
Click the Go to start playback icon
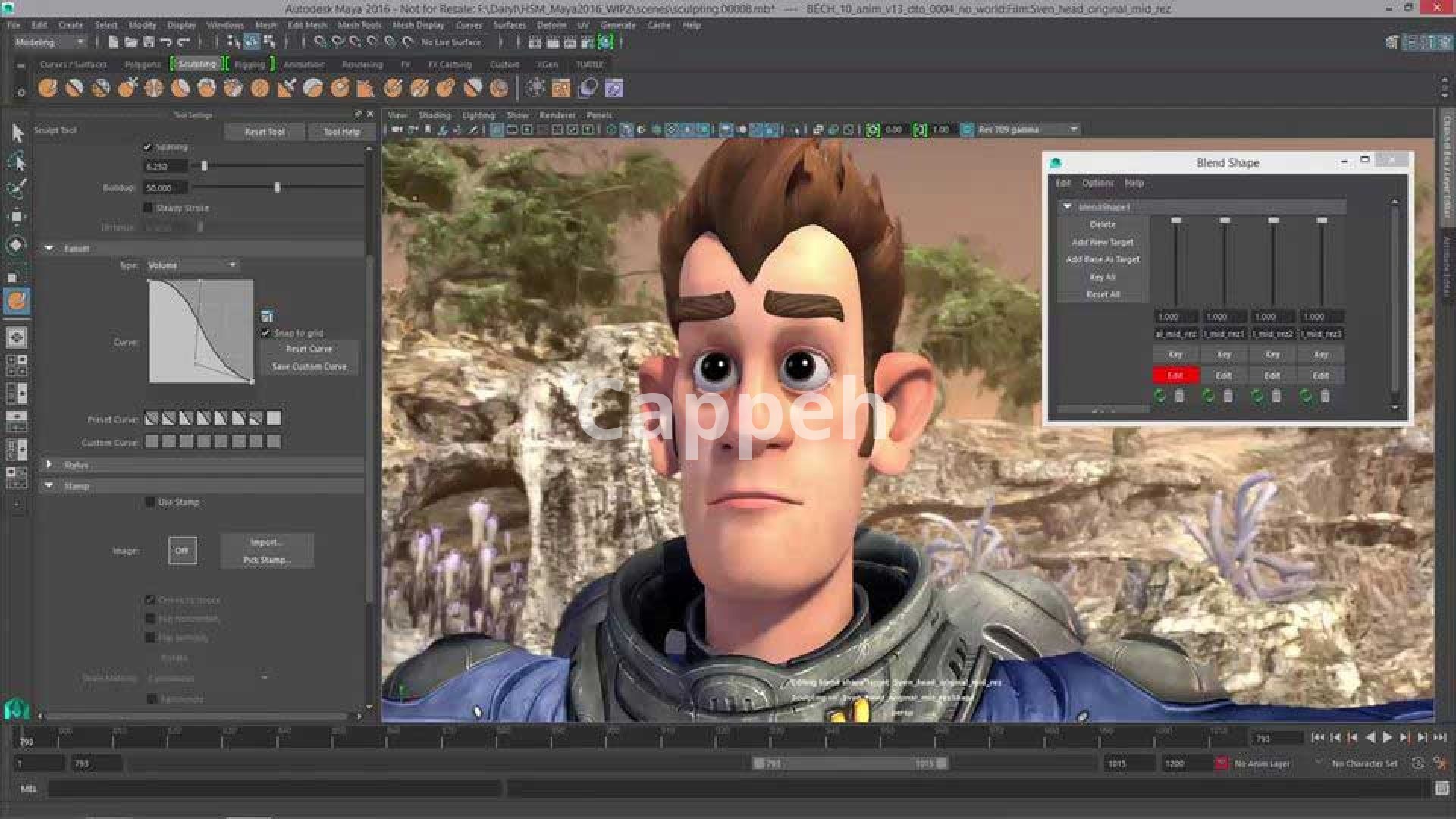coord(1317,737)
